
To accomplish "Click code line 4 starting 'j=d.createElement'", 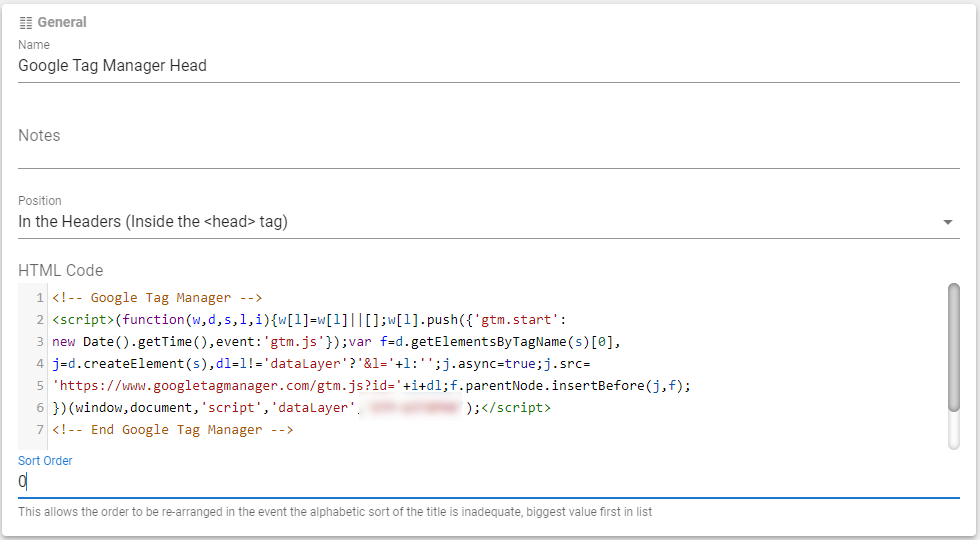I will pyautogui.click(x=321, y=364).
